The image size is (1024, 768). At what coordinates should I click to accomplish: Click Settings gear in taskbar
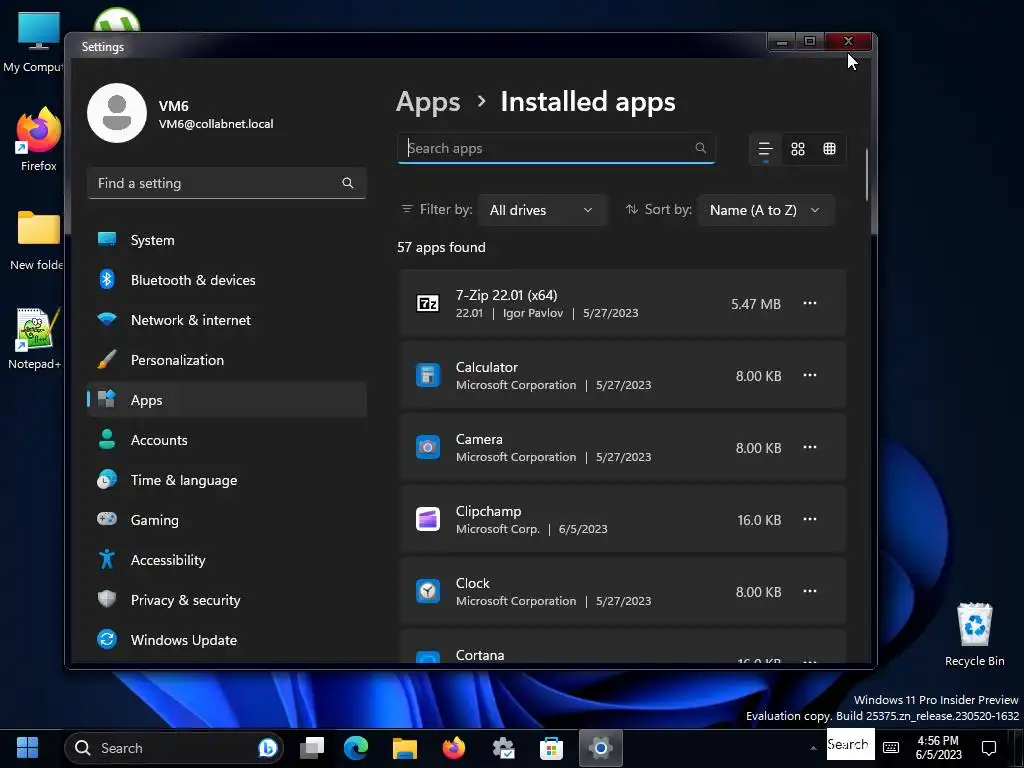click(601, 748)
